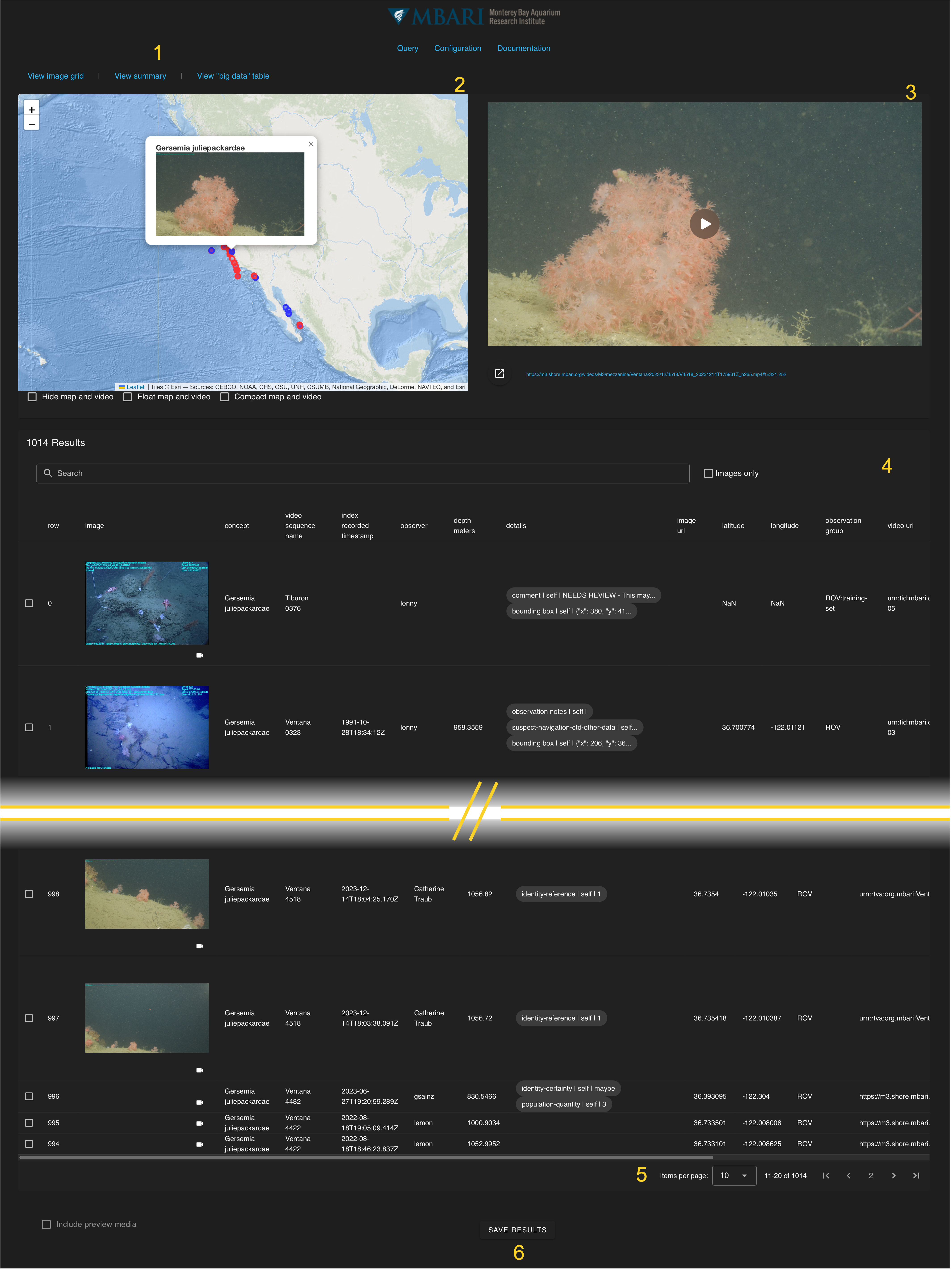Check Include preview media option

click(47, 1224)
